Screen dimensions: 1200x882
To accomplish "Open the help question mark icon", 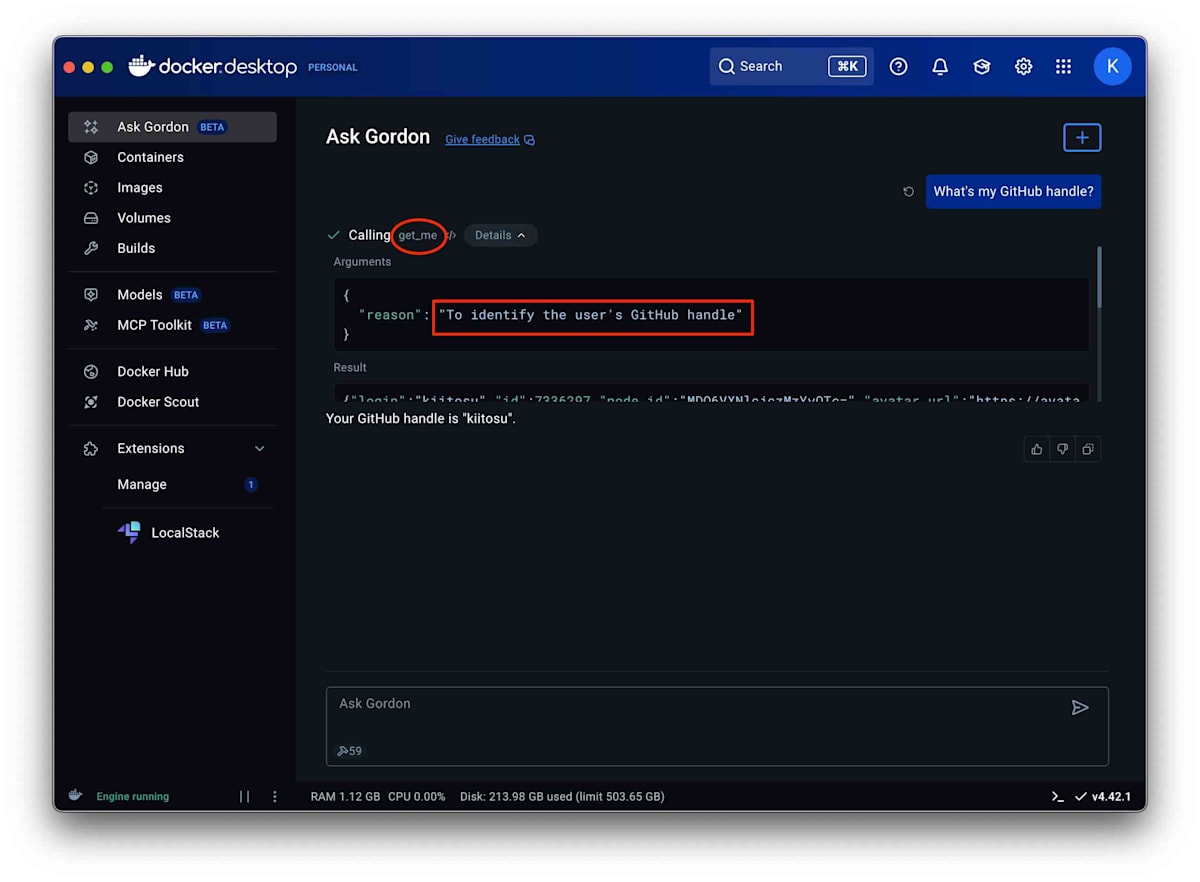I will (x=899, y=66).
